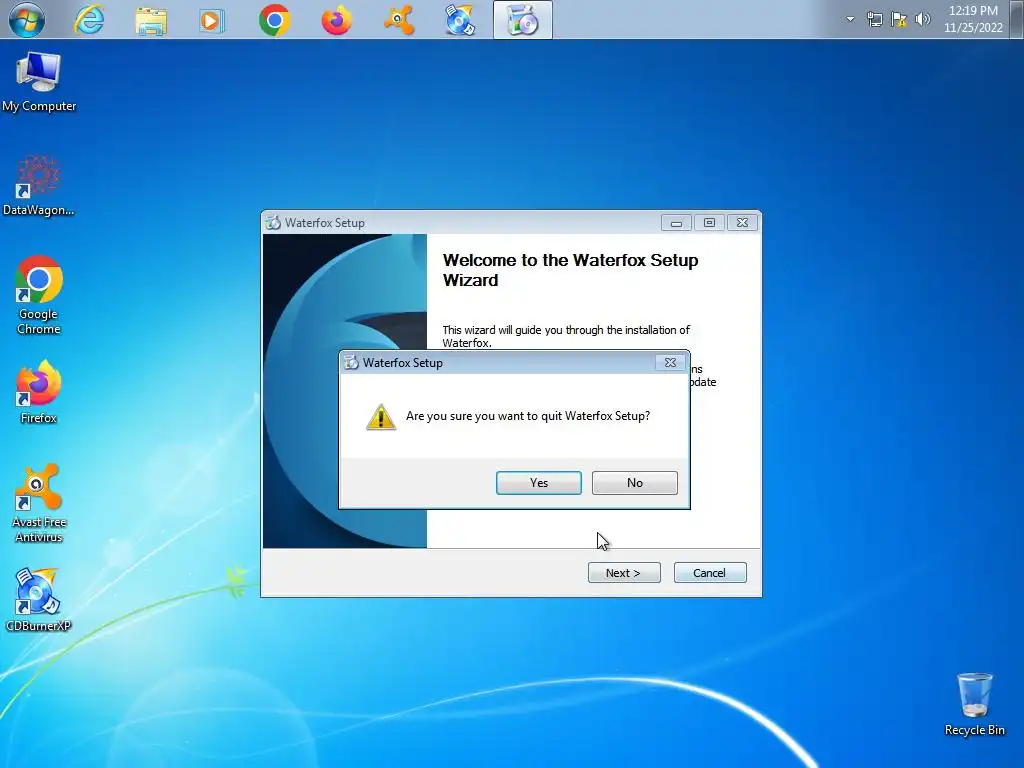This screenshot has width=1024, height=768.
Task: Click the 'Are you sure you want to quit' text
Action: [528, 416]
